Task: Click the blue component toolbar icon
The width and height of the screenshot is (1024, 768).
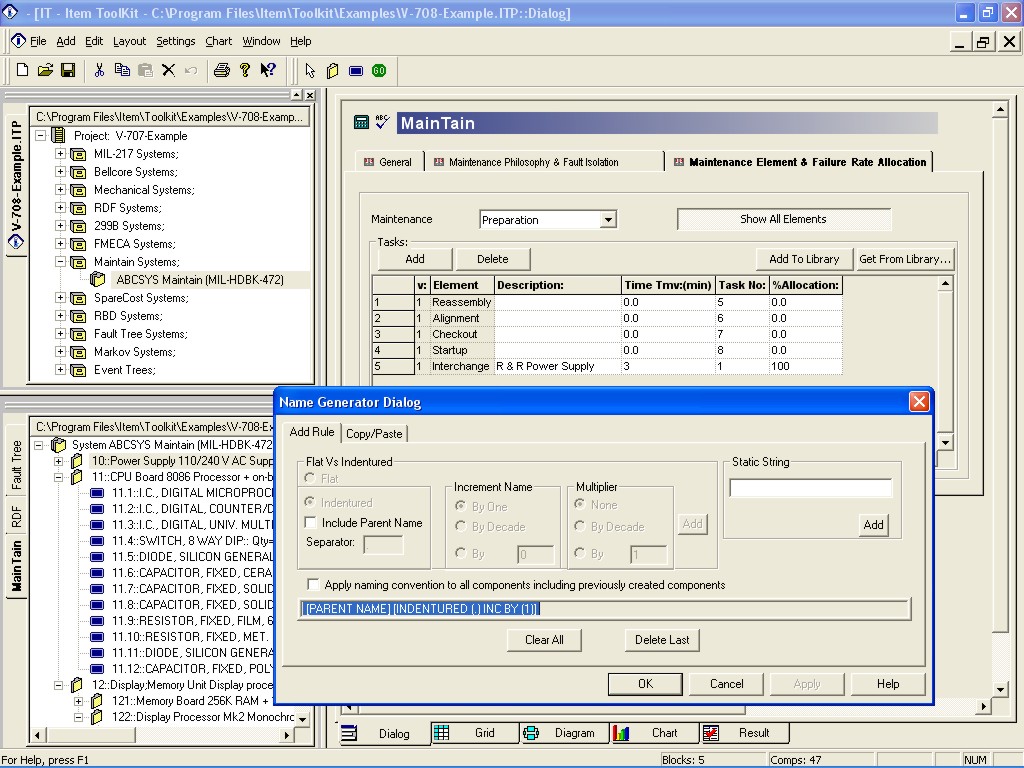Action: coord(356,71)
